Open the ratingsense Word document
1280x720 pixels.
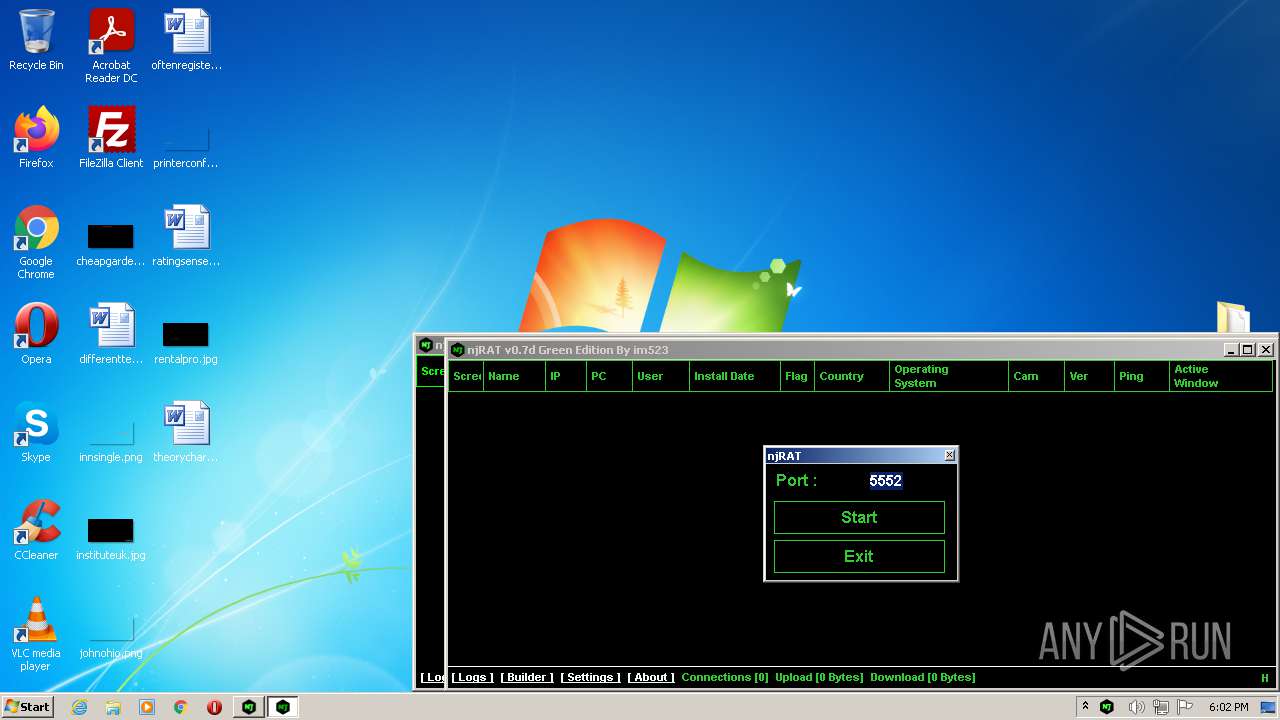tap(186, 236)
